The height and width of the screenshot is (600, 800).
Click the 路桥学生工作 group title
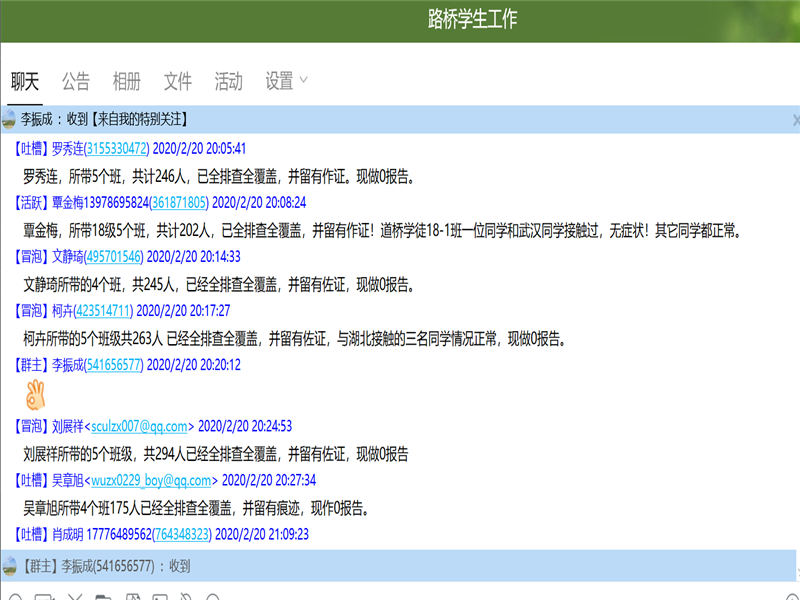coord(472,19)
